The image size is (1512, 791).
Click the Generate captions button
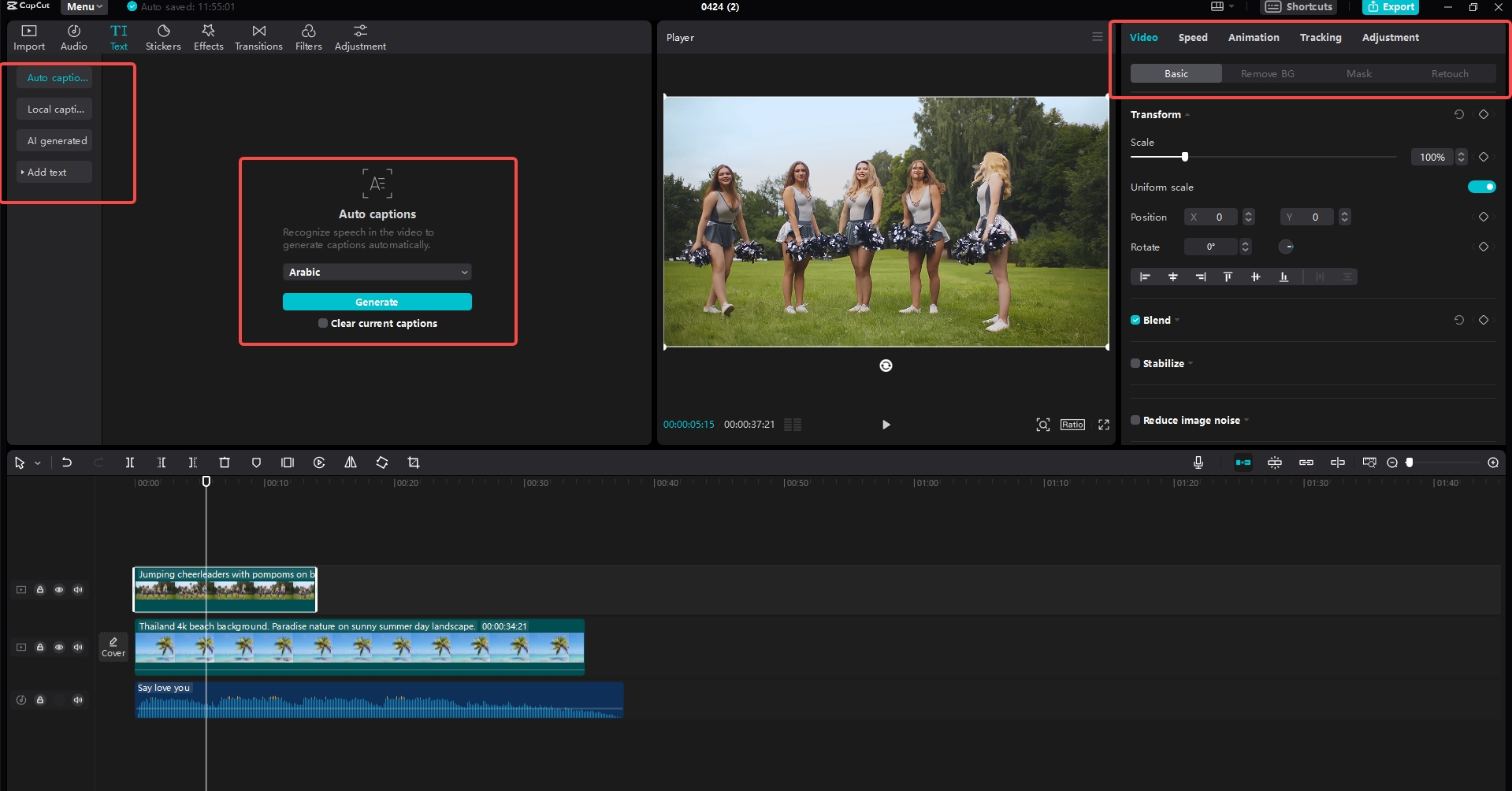coord(377,302)
